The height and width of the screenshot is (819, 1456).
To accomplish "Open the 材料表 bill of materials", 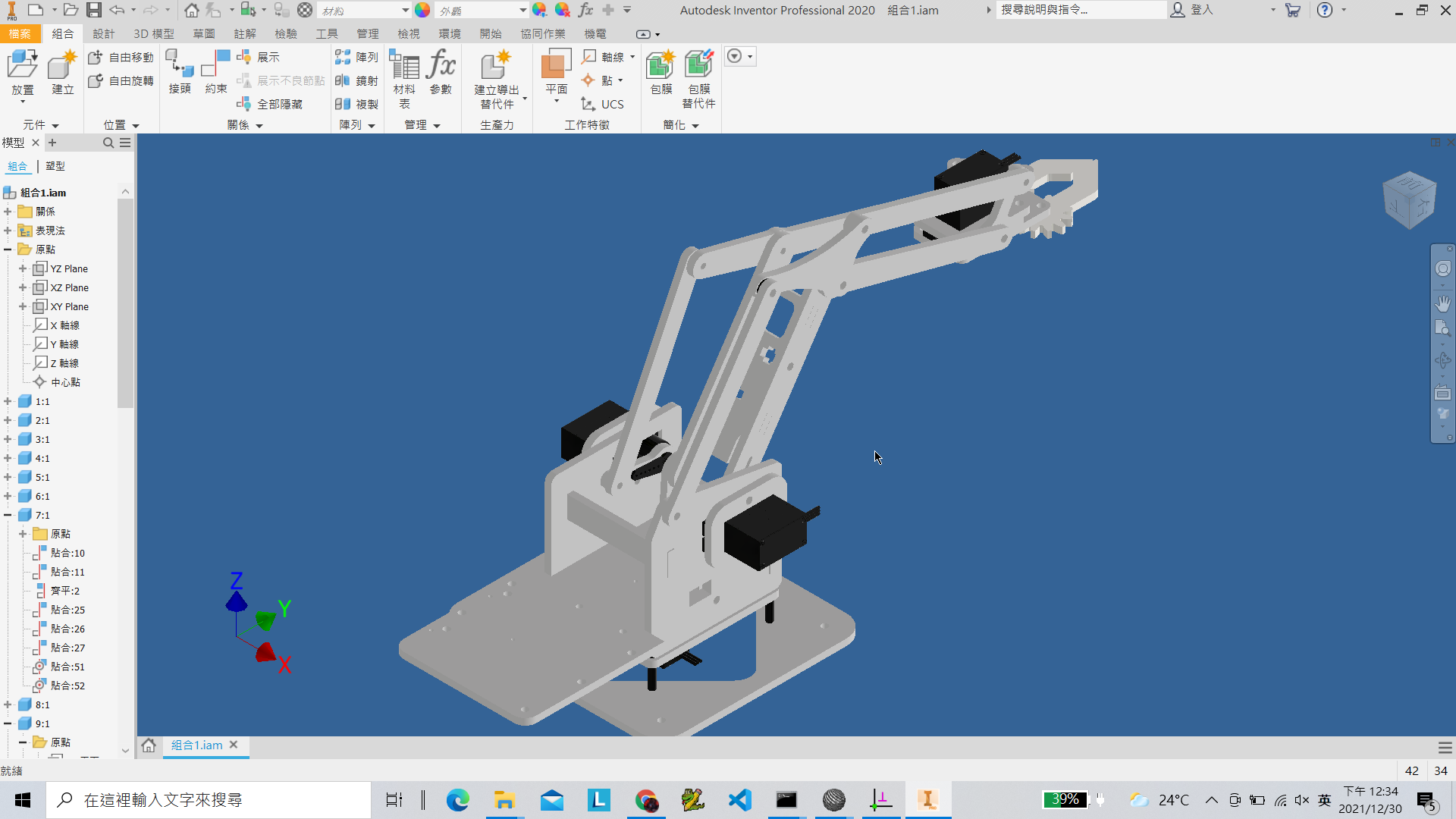I will [x=404, y=79].
